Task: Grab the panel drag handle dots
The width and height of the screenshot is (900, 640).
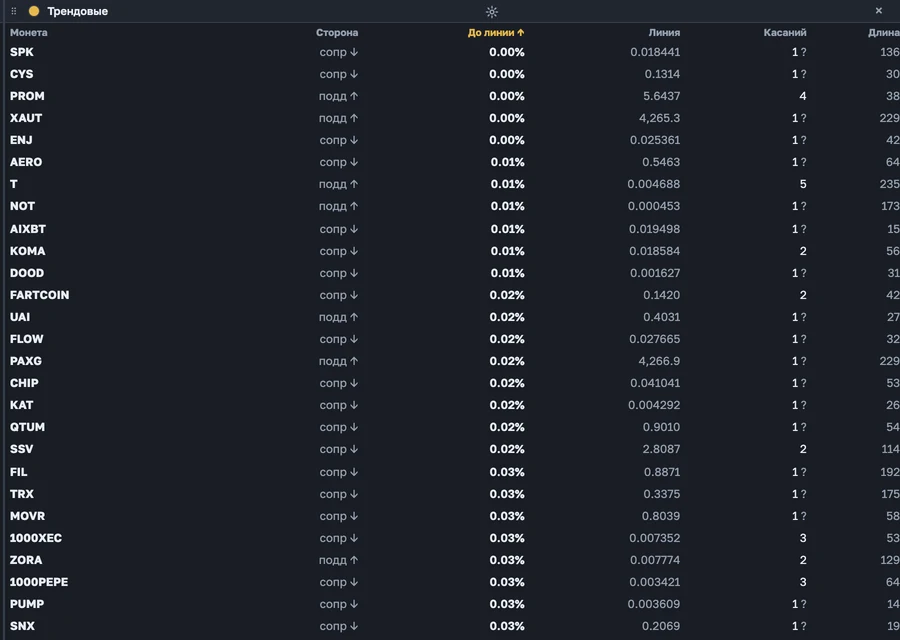Action: (14, 11)
